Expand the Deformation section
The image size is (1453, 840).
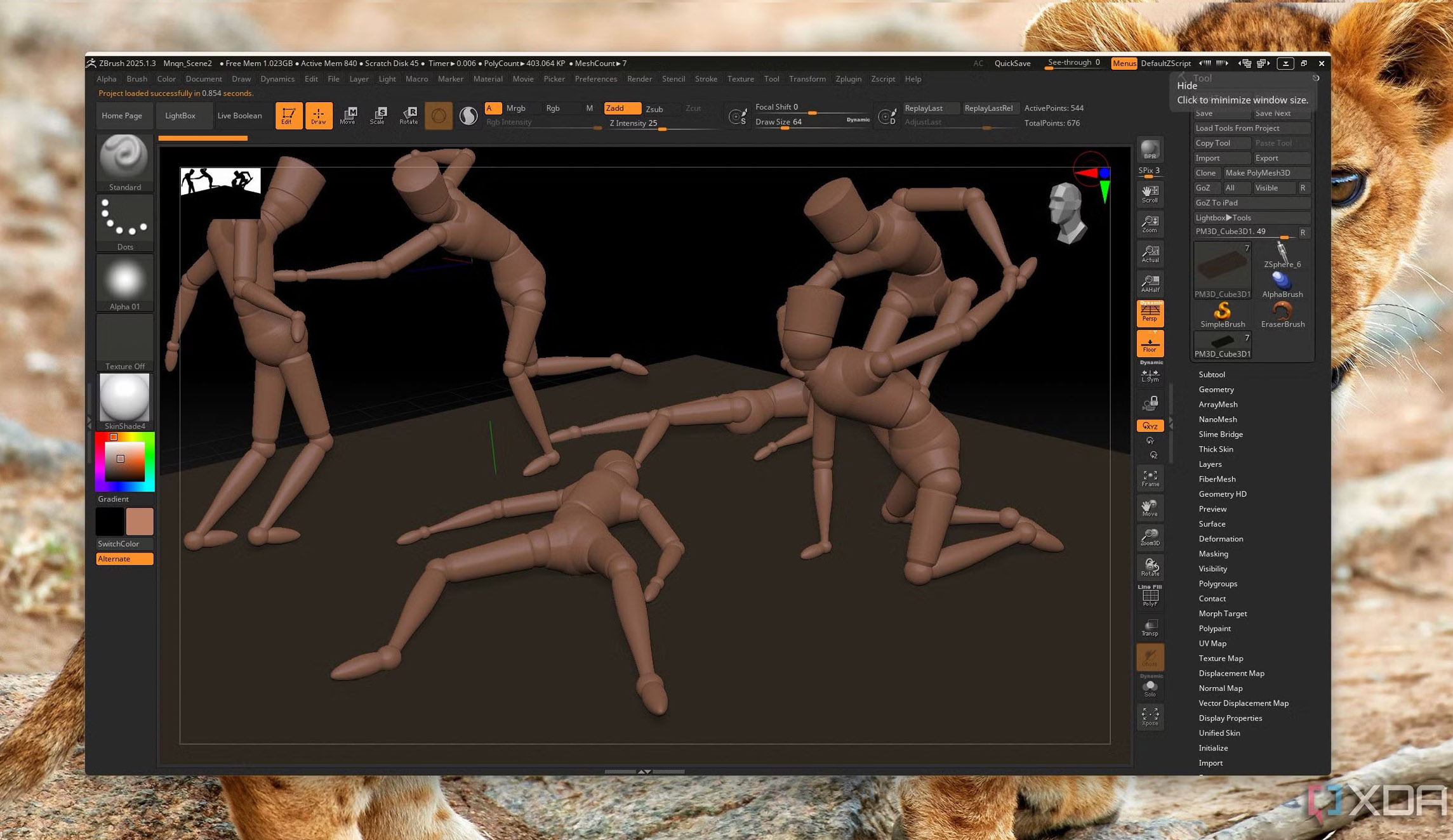1220,539
